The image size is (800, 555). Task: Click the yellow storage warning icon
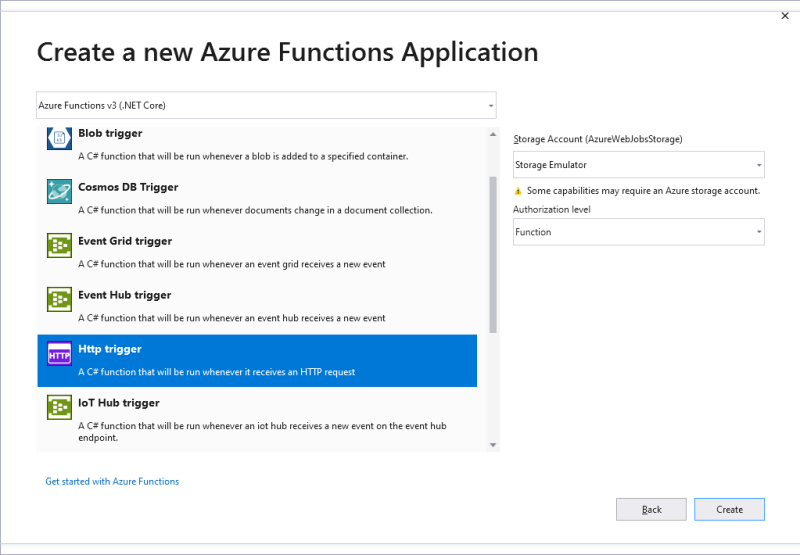tap(518, 191)
